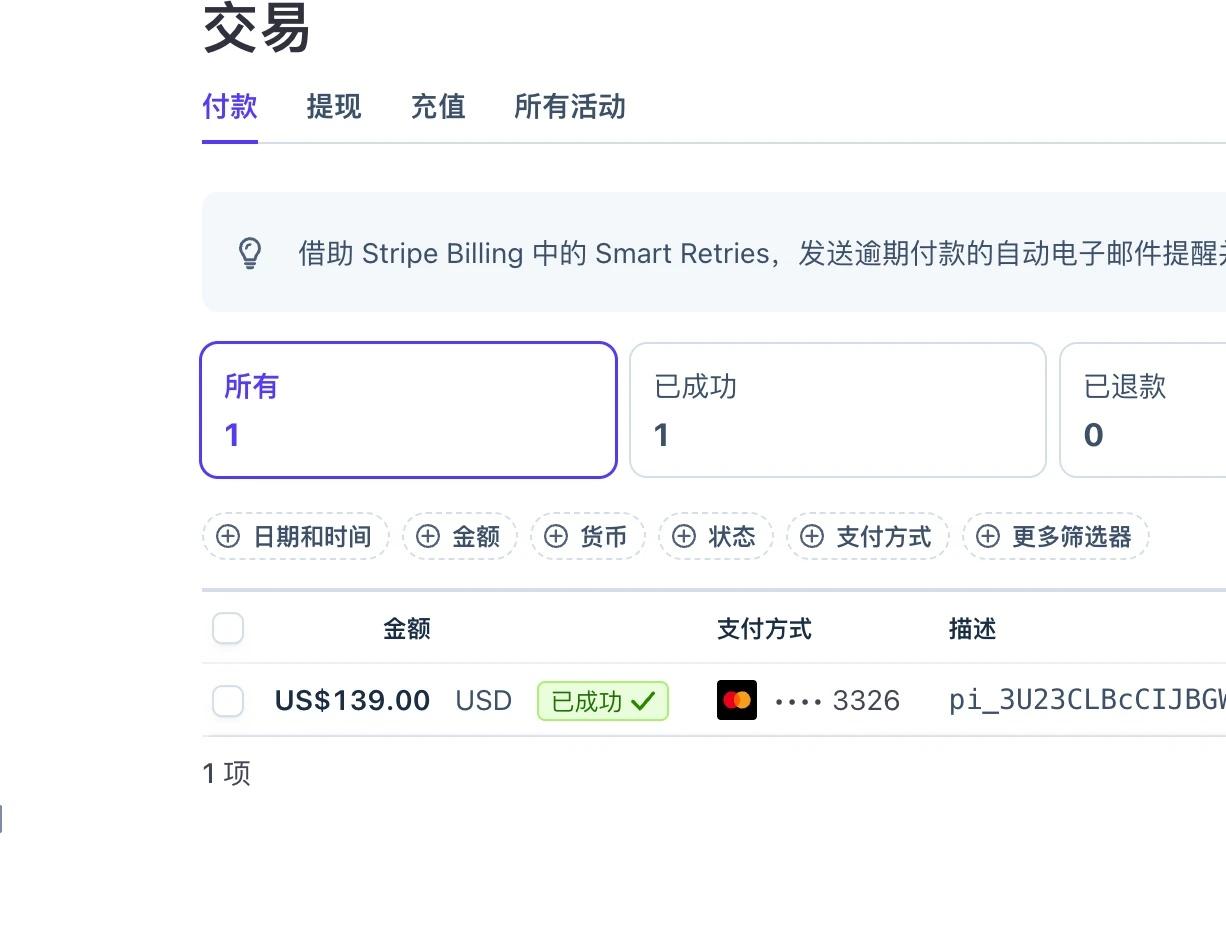This screenshot has height=930, width=1226.
Task: Tick the select-all checkbox in table header
Action: click(x=228, y=629)
